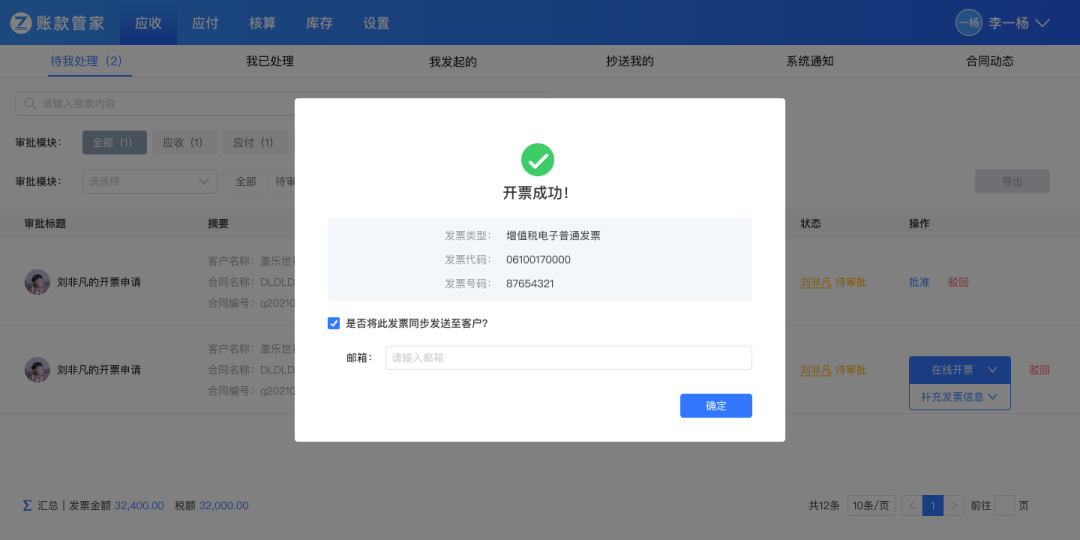This screenshot has width=1080, height=540.
Task: Click the green success checkmark icon
Action: [x=537, y=160]
